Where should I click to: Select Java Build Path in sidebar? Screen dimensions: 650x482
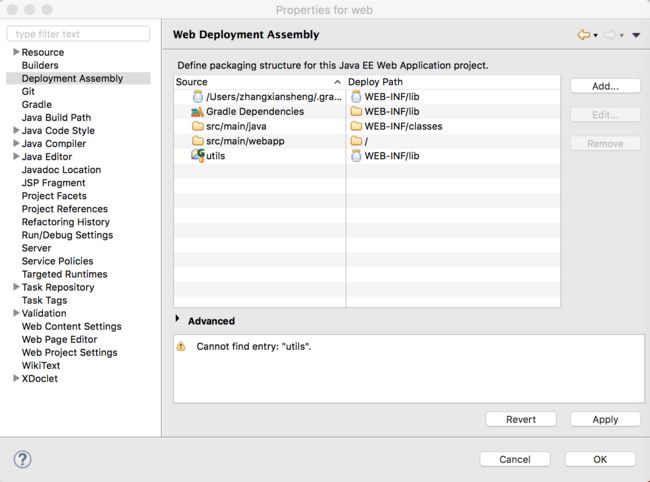click(56, 117)
